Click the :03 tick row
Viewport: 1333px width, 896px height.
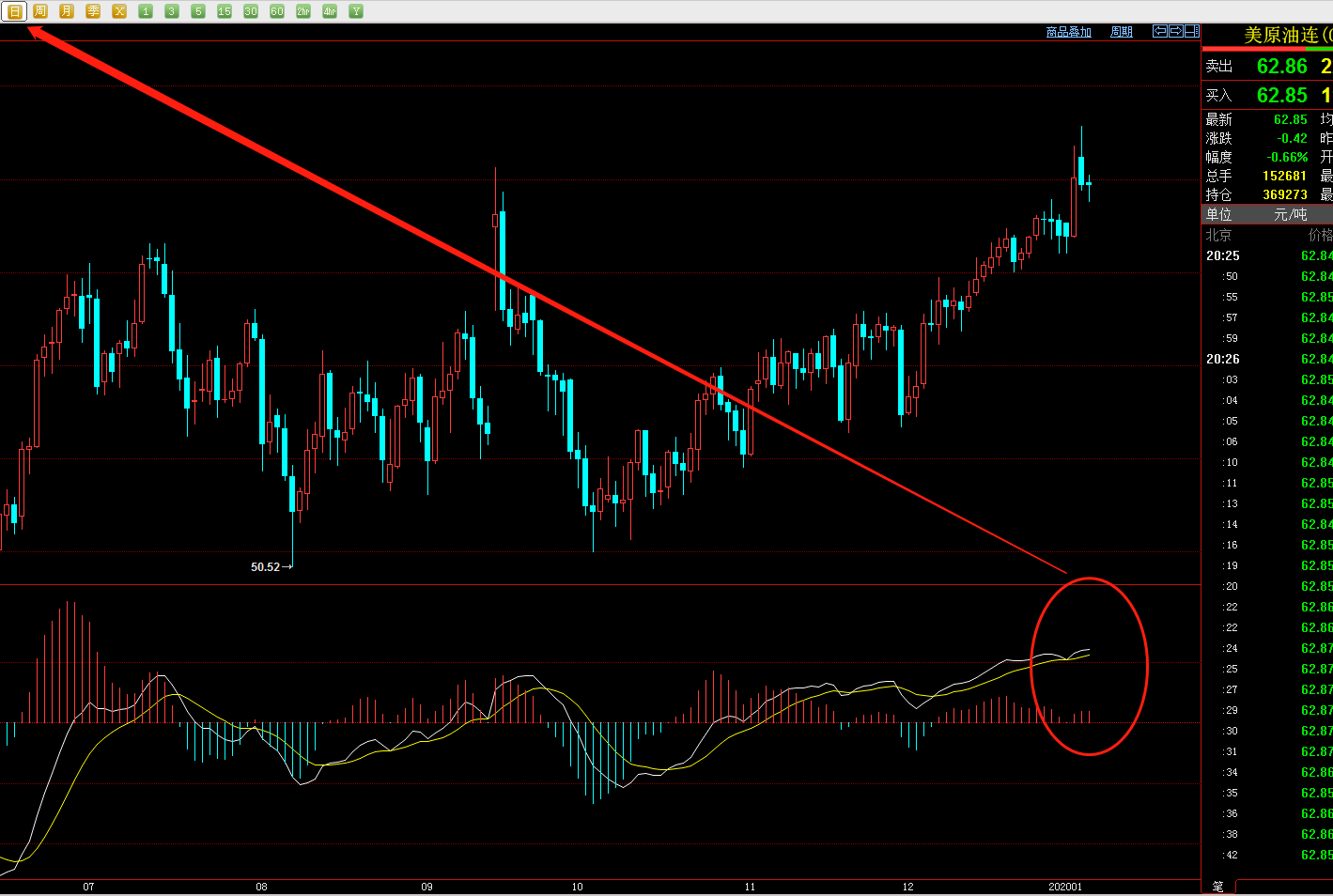1267,380
